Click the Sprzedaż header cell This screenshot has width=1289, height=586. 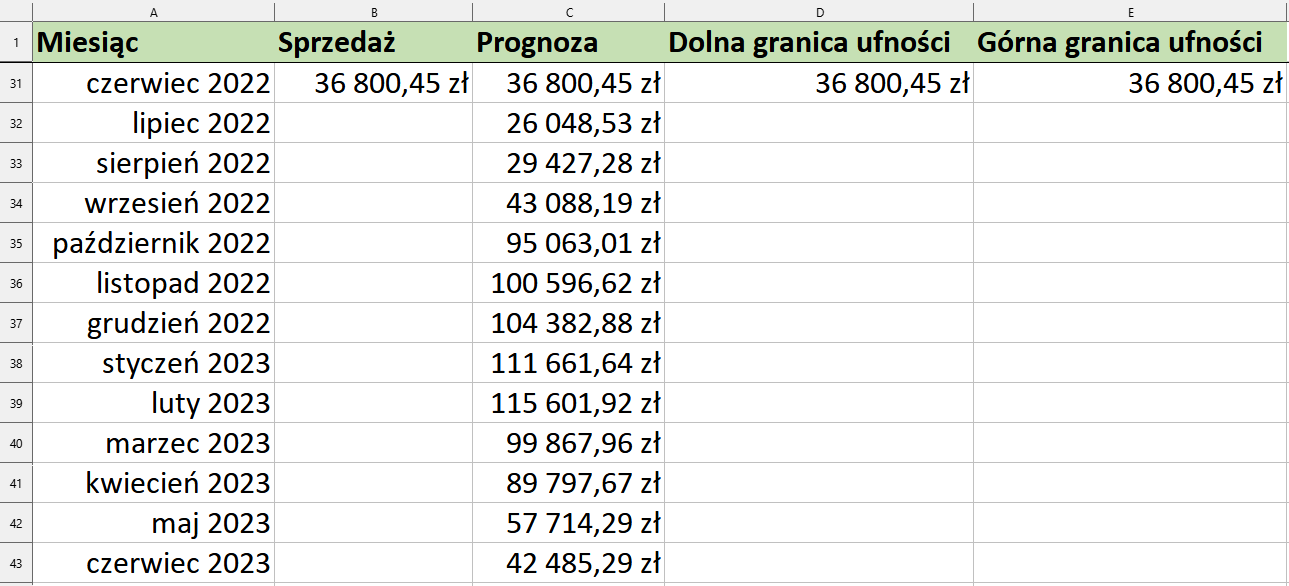(374, 43)
